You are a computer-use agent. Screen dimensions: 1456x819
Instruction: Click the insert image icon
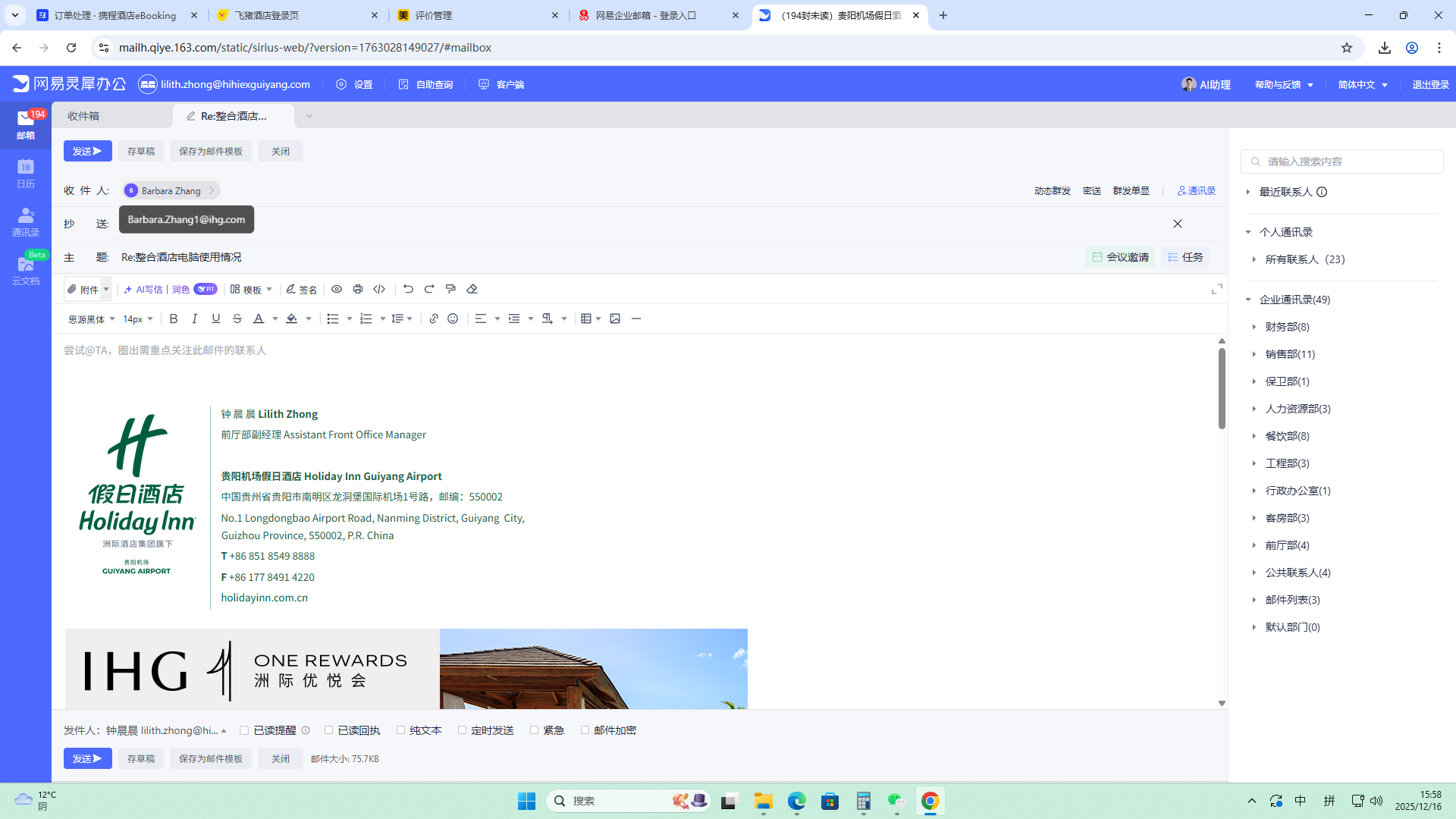point(615,318)
